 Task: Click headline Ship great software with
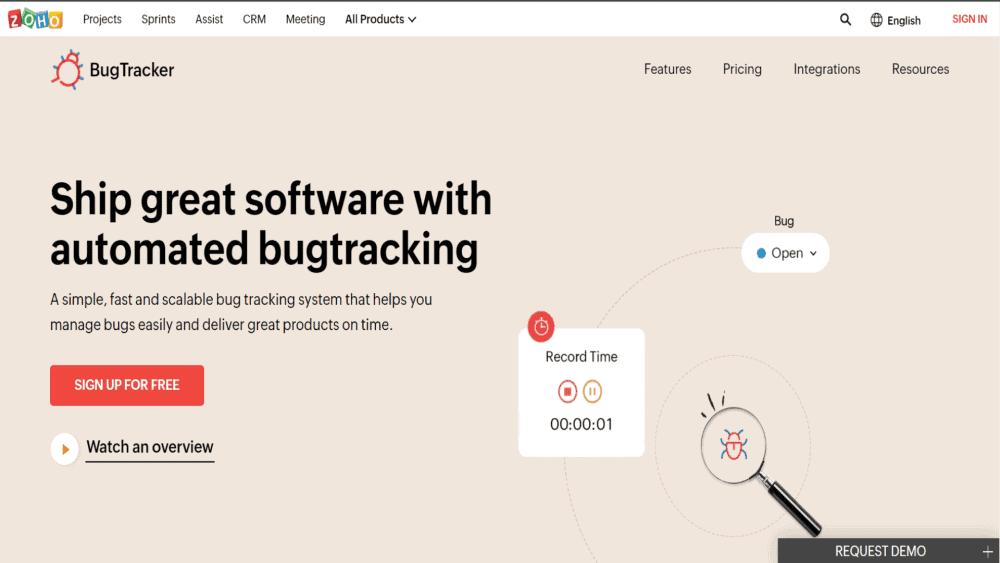click(x=271, y=199)
